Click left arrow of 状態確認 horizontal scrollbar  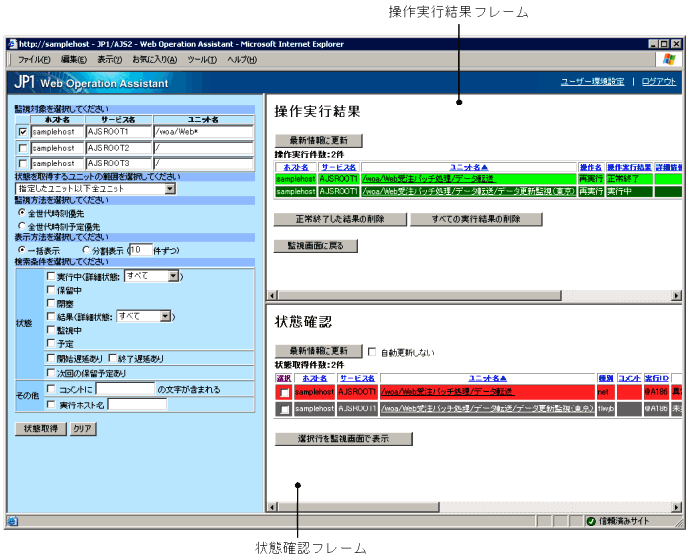point(272,507)
